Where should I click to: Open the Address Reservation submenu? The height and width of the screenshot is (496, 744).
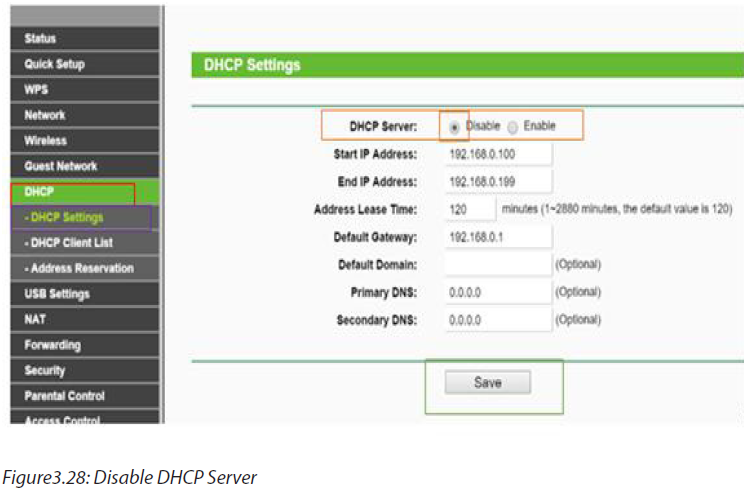[x=85, y=268]
